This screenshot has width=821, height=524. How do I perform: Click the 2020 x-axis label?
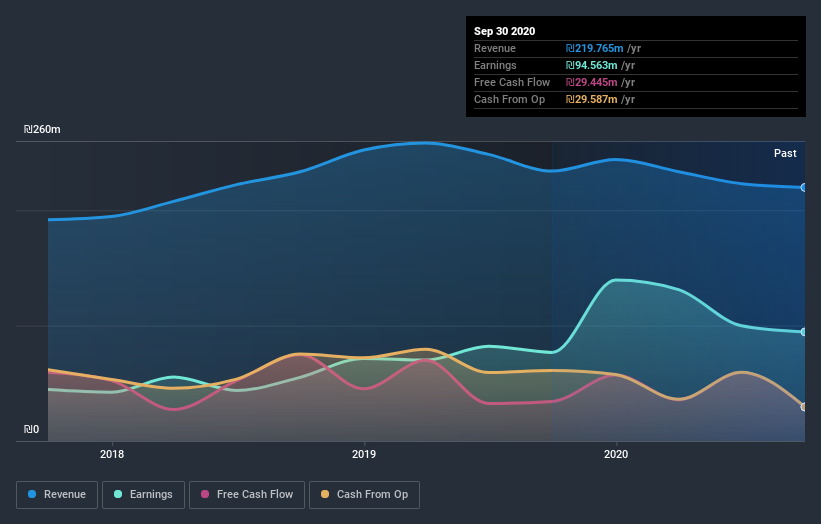coord(616,454)
